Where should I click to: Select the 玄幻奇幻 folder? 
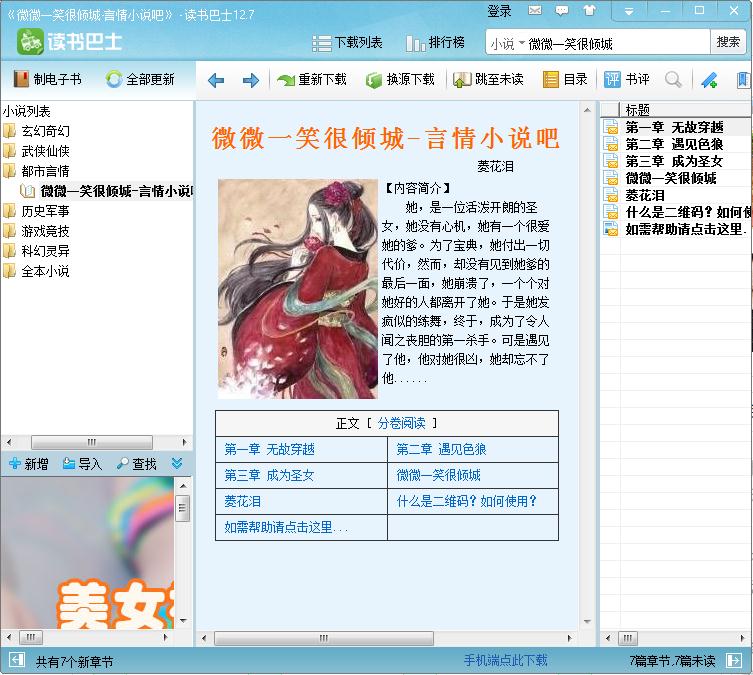click(x=36, y=131)
